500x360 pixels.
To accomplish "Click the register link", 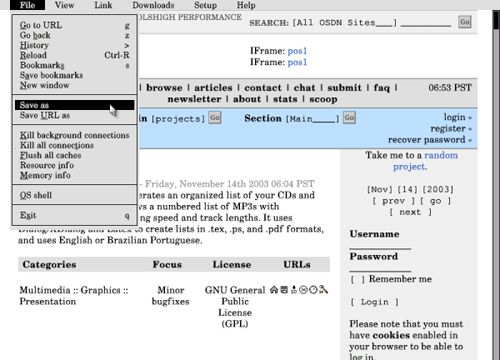I will coord(448,128).
